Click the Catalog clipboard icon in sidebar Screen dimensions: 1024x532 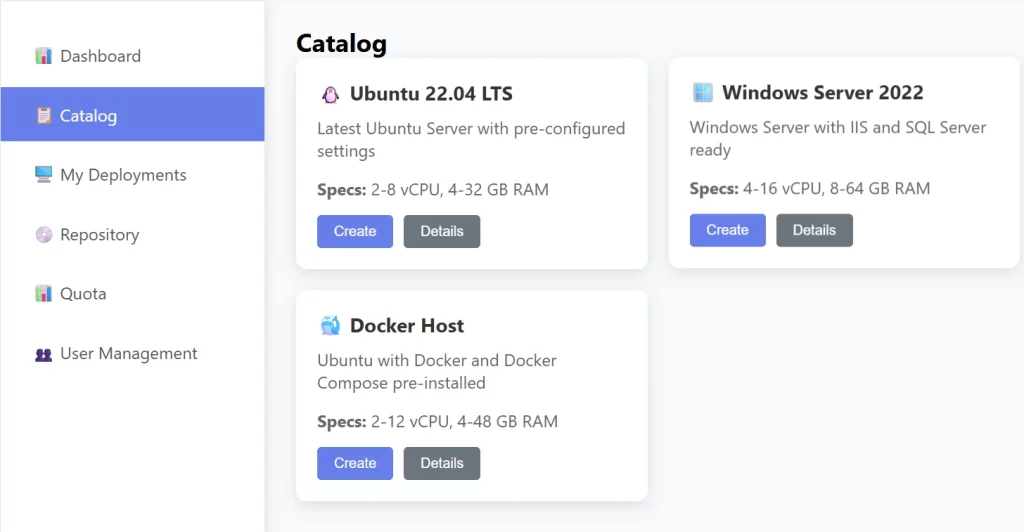43,116
